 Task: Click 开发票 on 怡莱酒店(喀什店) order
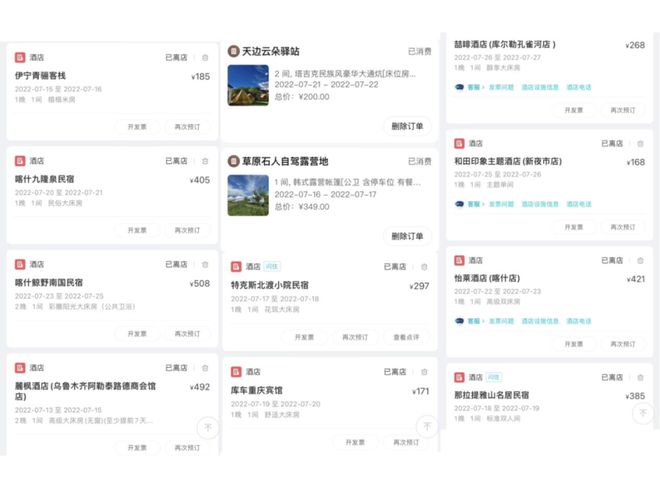(574, 344)
